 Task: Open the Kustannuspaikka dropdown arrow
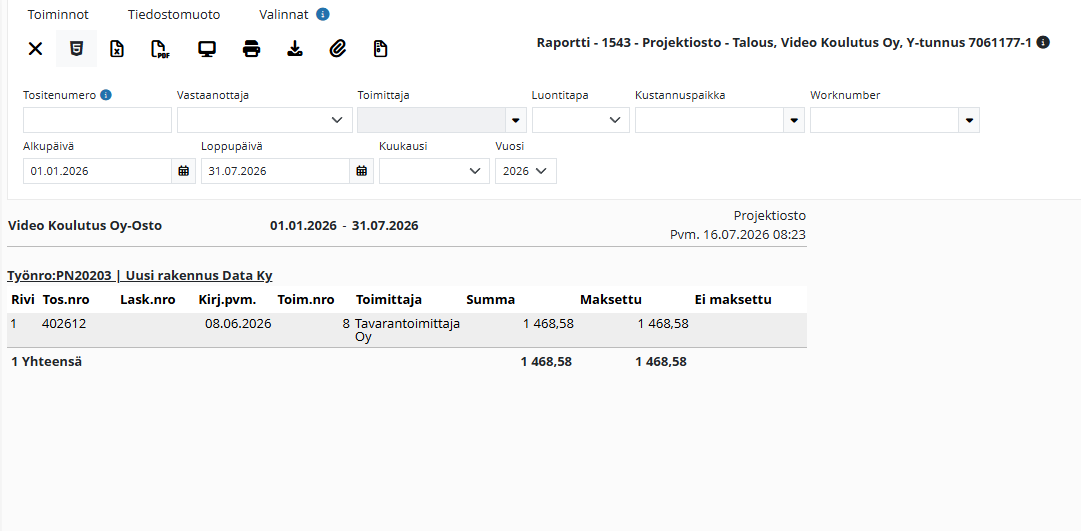[x=794, y=120]
